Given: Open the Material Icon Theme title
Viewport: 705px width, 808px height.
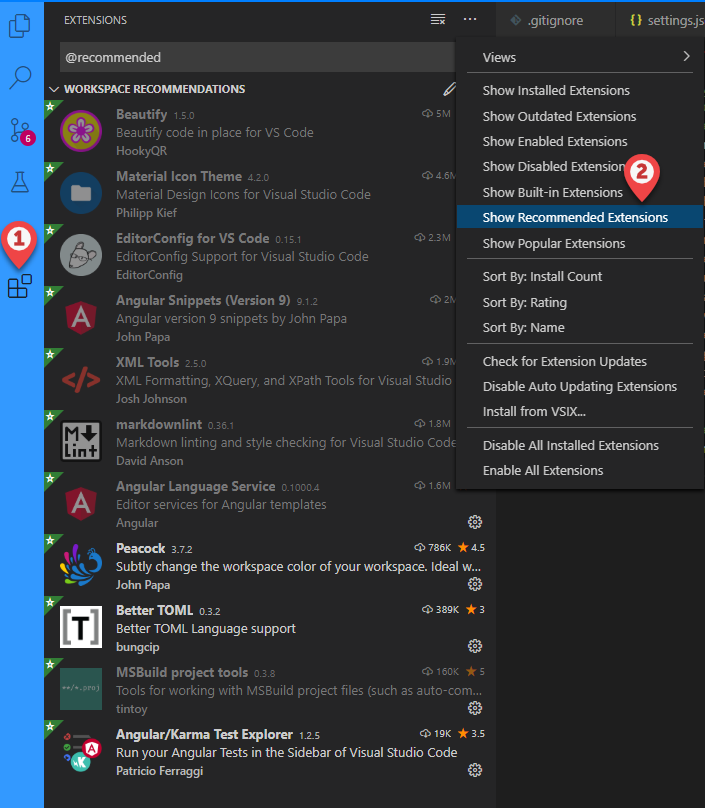Looking at the screenshot, I should coord(179,176).
